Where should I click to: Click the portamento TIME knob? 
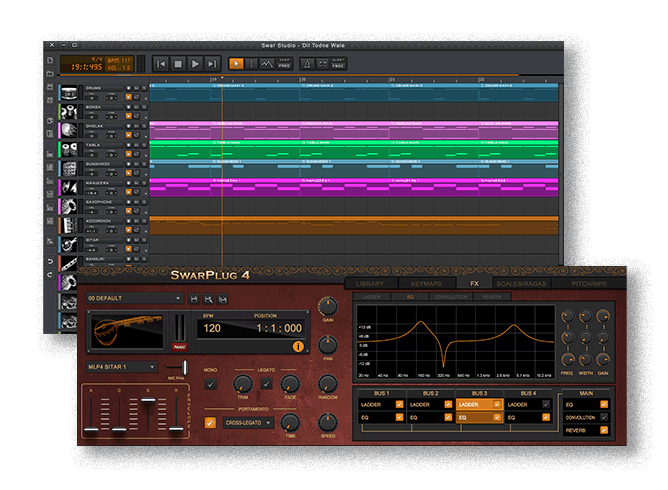290,422
